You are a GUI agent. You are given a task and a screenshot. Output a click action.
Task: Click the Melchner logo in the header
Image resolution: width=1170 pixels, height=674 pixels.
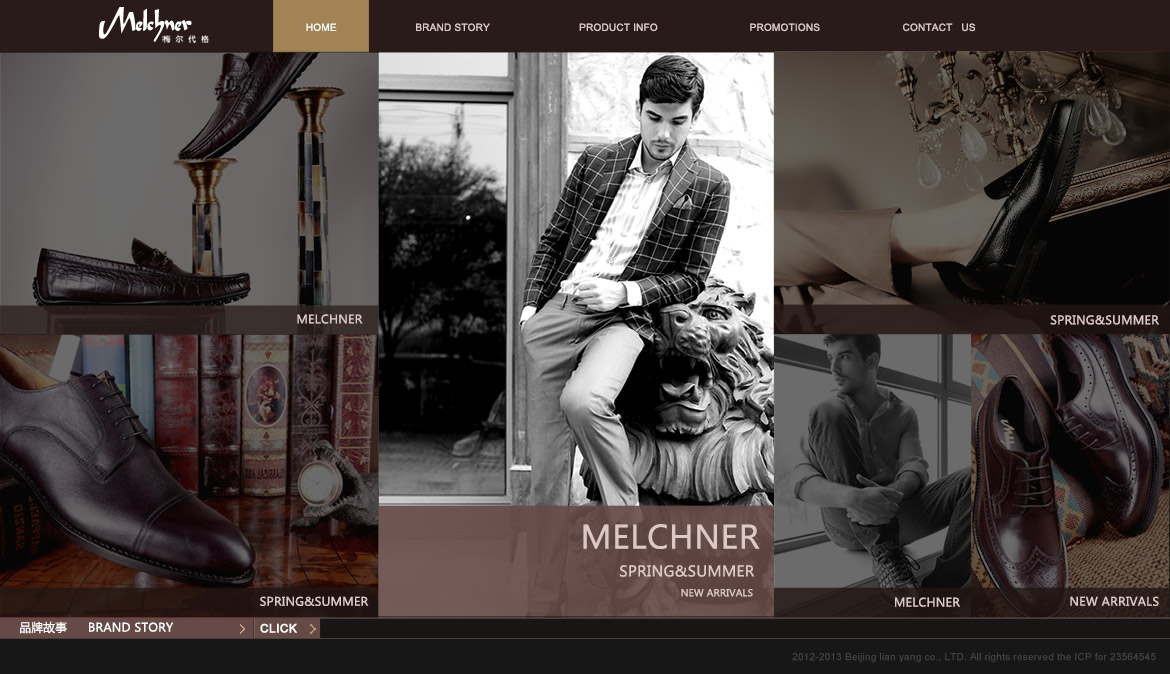click(153, 25)
